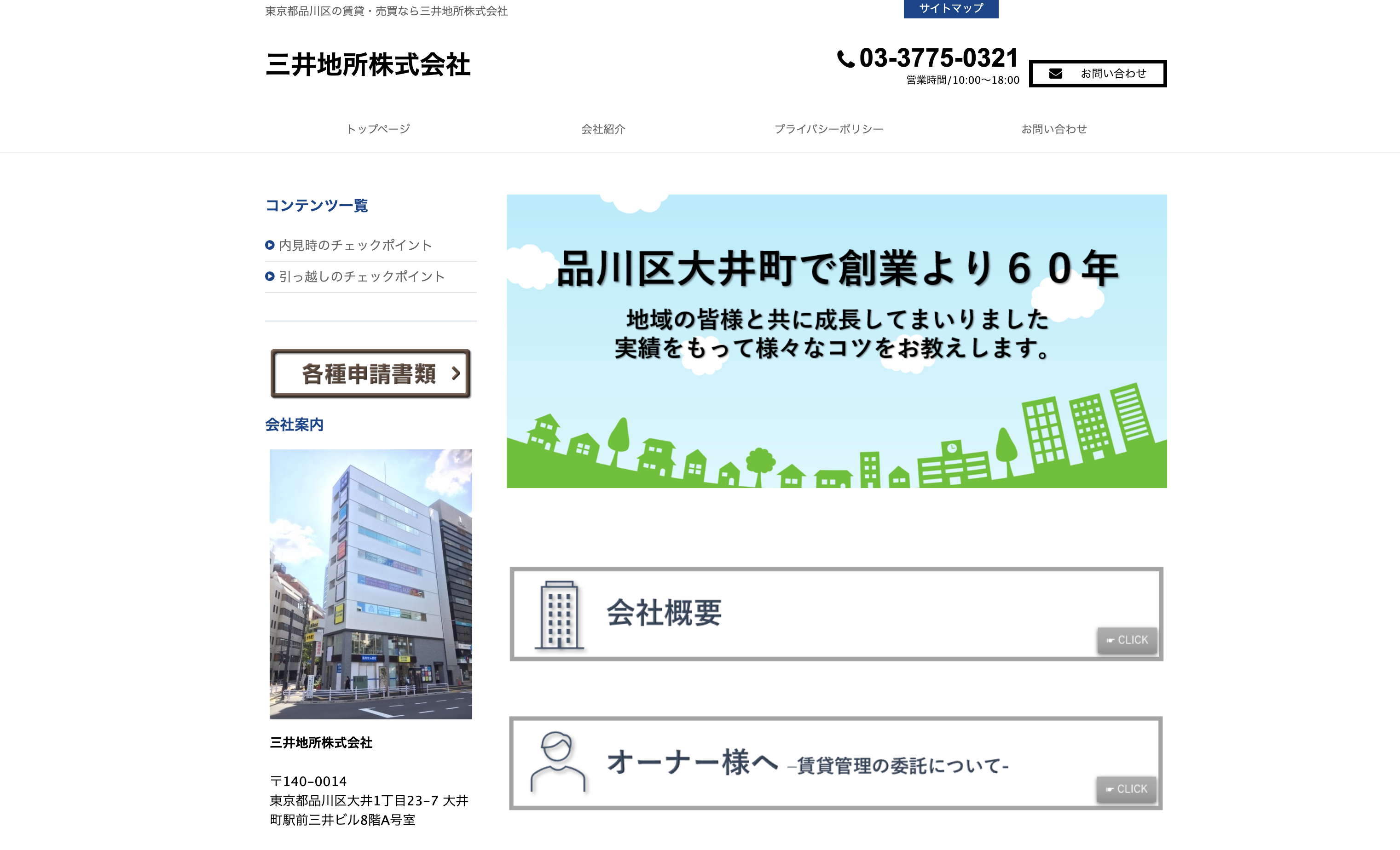1400x850 pixels.
Task: Click the bullet icon beside 引っ越しのチェックポイント
Action: [x=270, y=276]
